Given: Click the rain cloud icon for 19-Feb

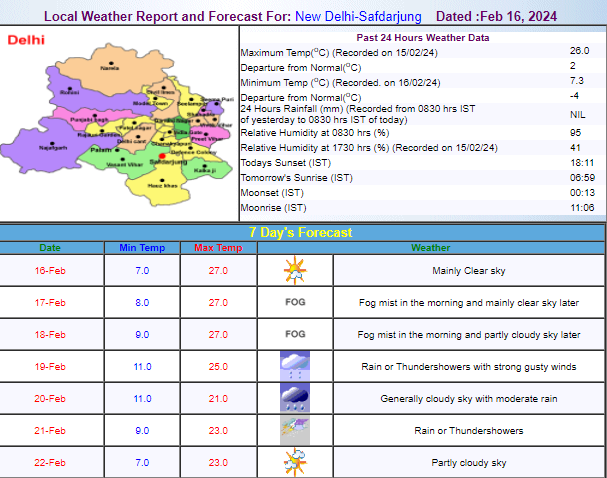Looking at the screenshot, I should (x=295, y=366).
